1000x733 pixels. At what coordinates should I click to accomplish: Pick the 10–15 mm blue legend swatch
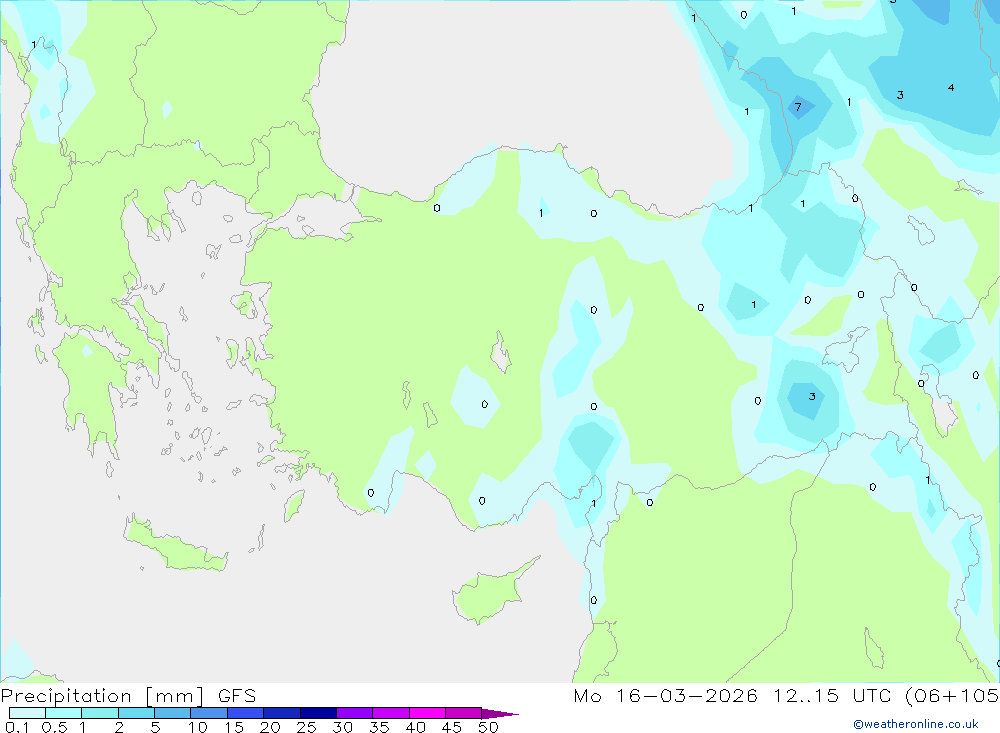click(x=209, y=713)
